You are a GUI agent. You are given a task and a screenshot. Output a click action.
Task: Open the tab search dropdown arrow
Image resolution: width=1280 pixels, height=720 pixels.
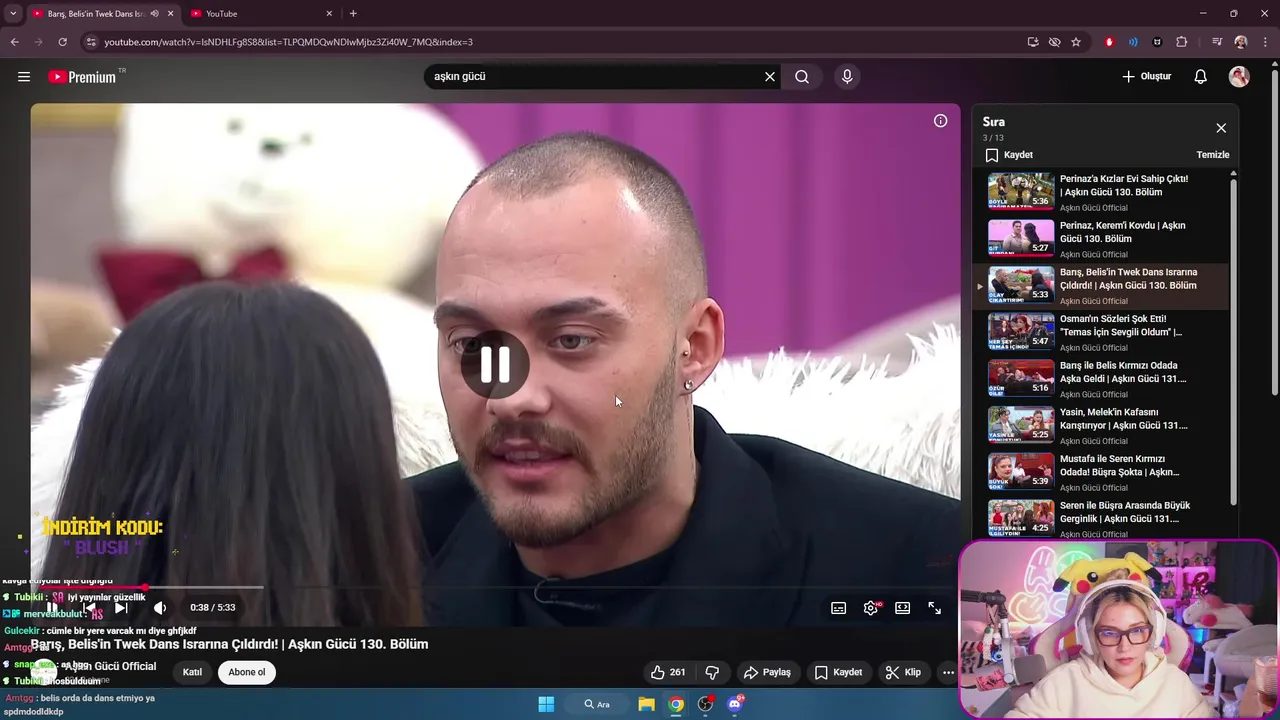[13, 14]
